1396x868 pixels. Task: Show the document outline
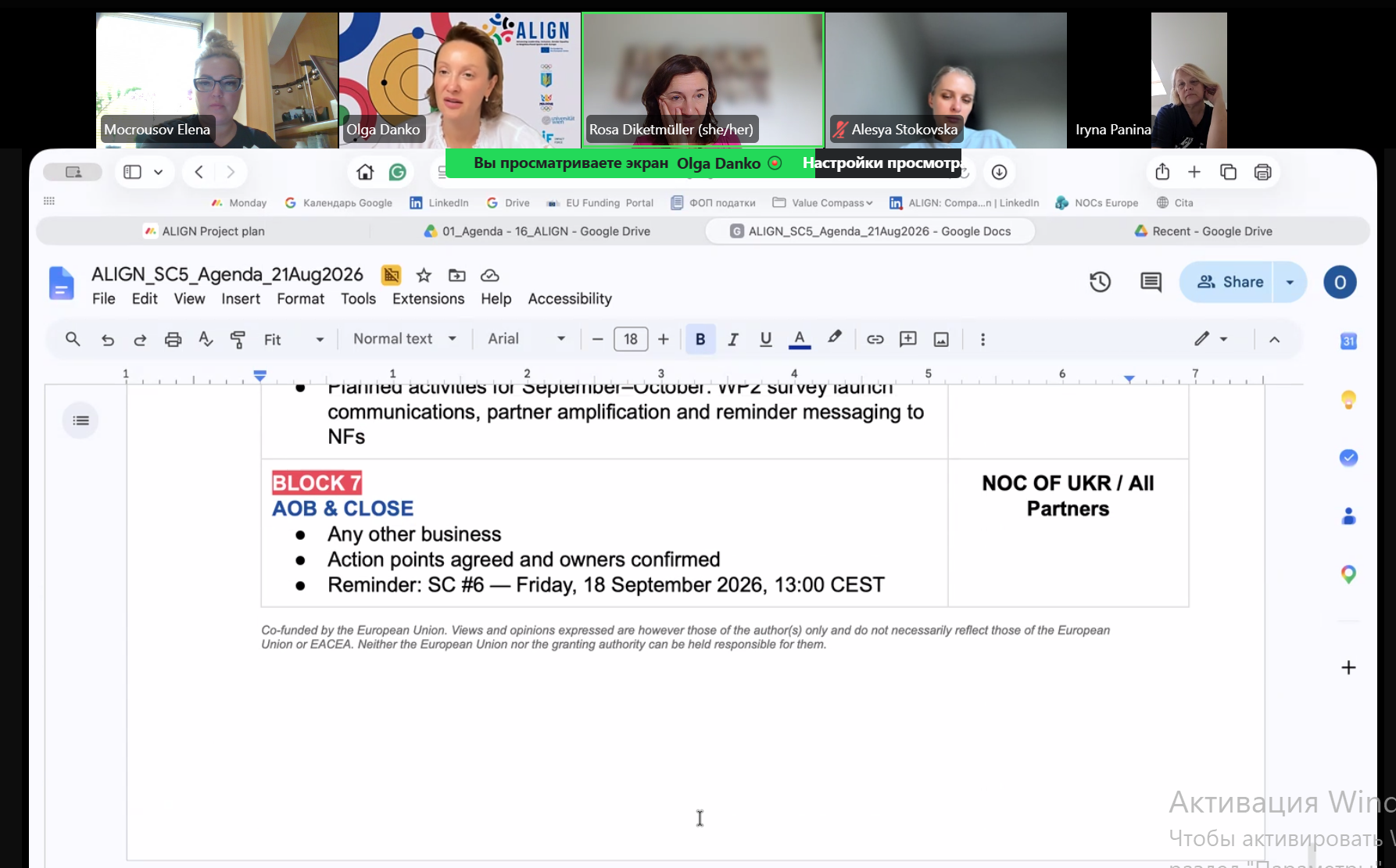[x=81, y=420]
